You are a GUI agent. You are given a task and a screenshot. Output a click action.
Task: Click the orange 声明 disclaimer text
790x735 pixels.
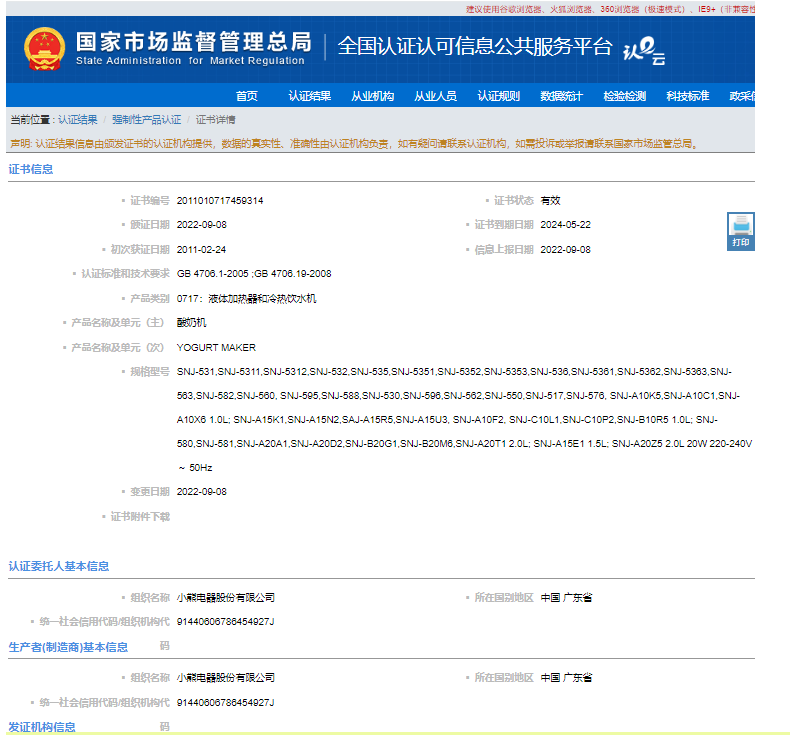pos(355,144)
